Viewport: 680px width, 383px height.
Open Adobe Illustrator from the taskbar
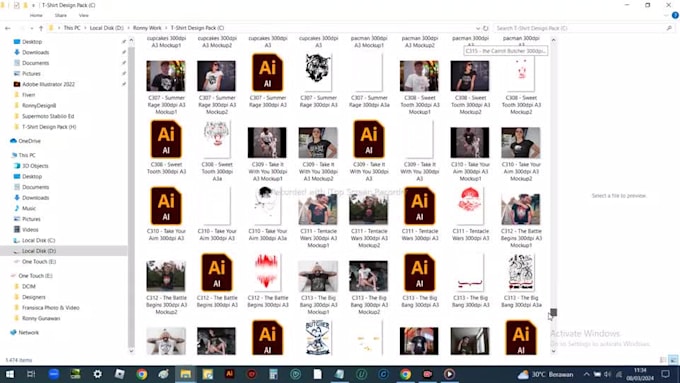[229, 374]
